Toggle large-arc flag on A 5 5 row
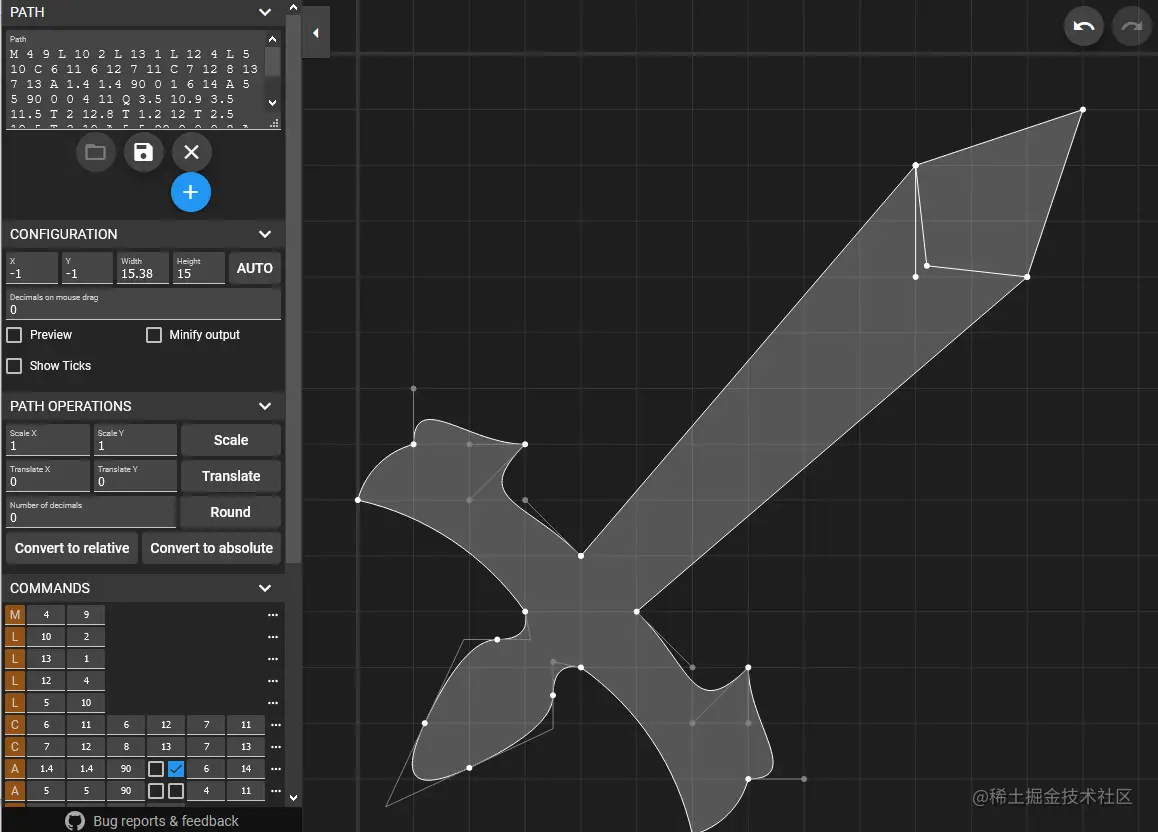1158x832 pixels. [156, 791]
